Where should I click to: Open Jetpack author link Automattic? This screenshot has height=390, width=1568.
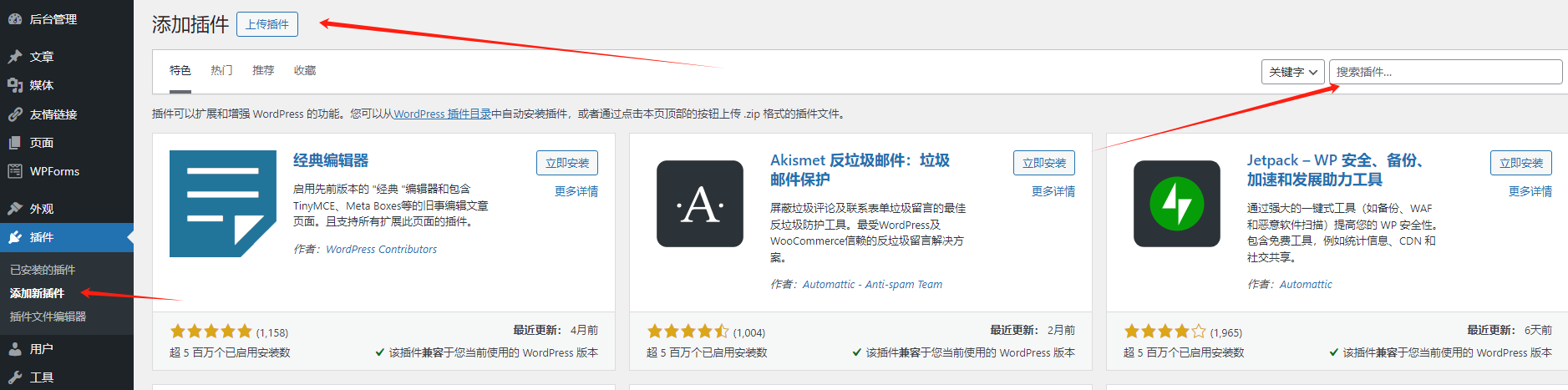click(x=1306, y=284)
